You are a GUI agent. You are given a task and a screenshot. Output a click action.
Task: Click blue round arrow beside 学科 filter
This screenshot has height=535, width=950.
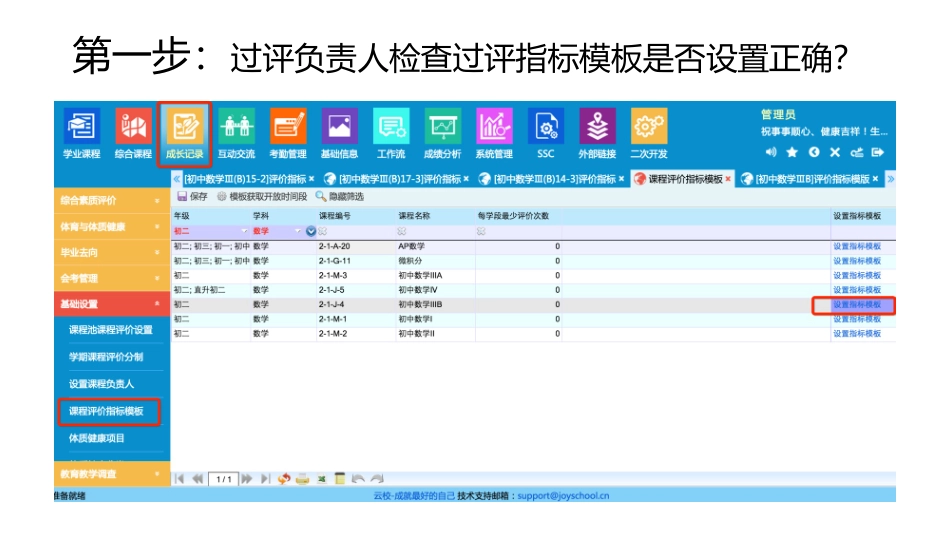pyautogui.click(x=311, y=231)
